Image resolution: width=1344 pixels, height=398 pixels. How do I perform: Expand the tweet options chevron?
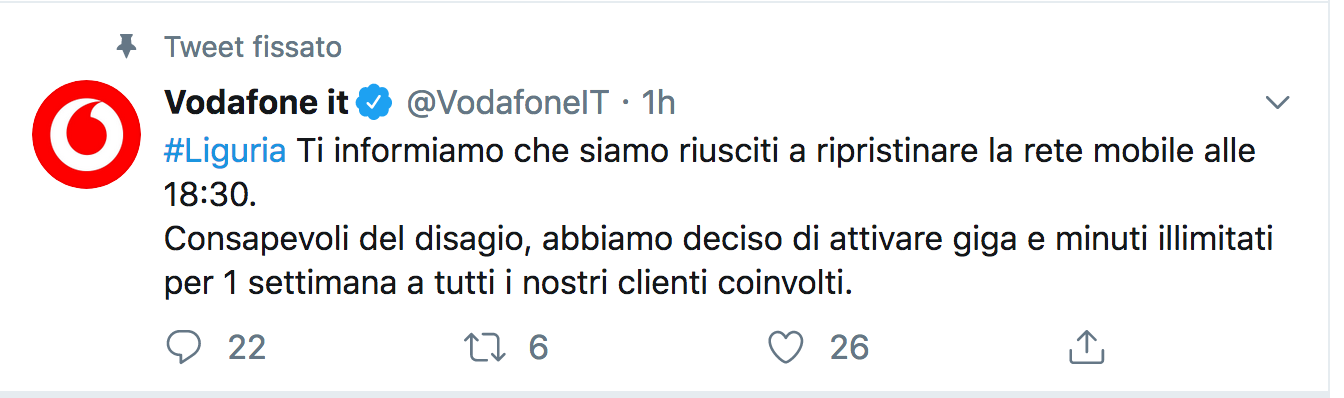point(1278,102)
